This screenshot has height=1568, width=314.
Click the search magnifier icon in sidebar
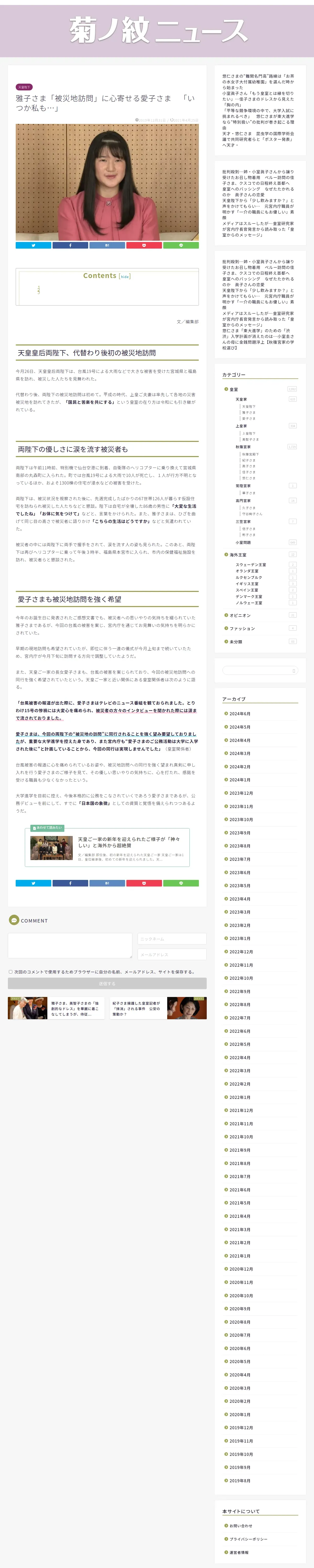coord(294,671)
